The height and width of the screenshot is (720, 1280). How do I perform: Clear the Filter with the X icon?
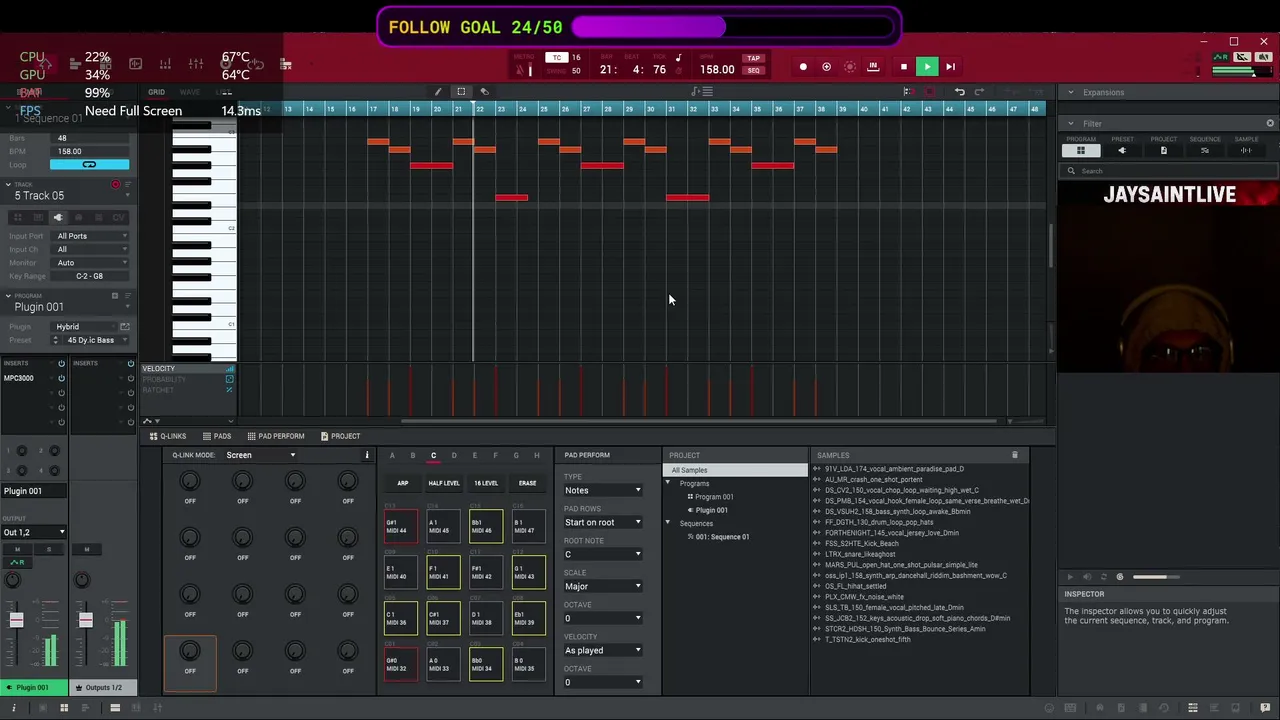[x=1270, y=124]
